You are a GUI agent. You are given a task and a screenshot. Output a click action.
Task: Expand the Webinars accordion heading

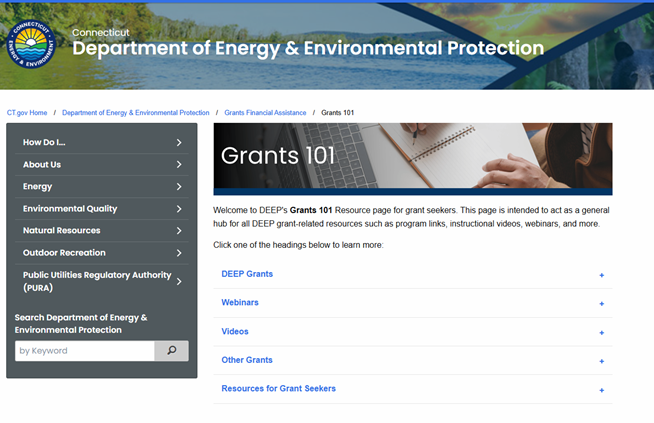[x=240, y=302]
